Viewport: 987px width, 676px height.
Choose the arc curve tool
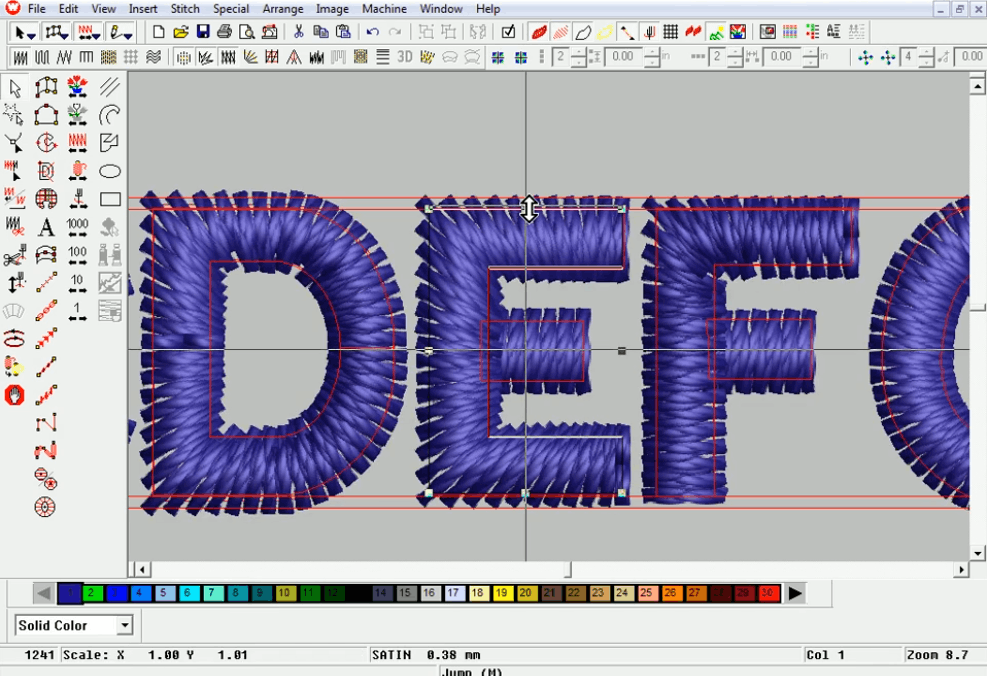point(110,115)
